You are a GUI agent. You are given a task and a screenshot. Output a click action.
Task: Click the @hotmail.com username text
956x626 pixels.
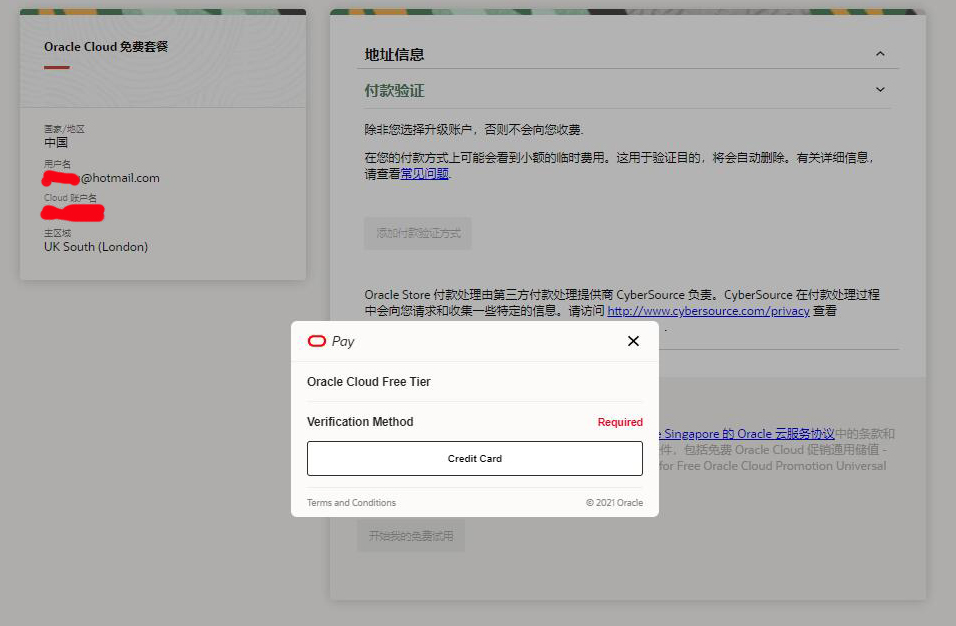pos(120,178)
